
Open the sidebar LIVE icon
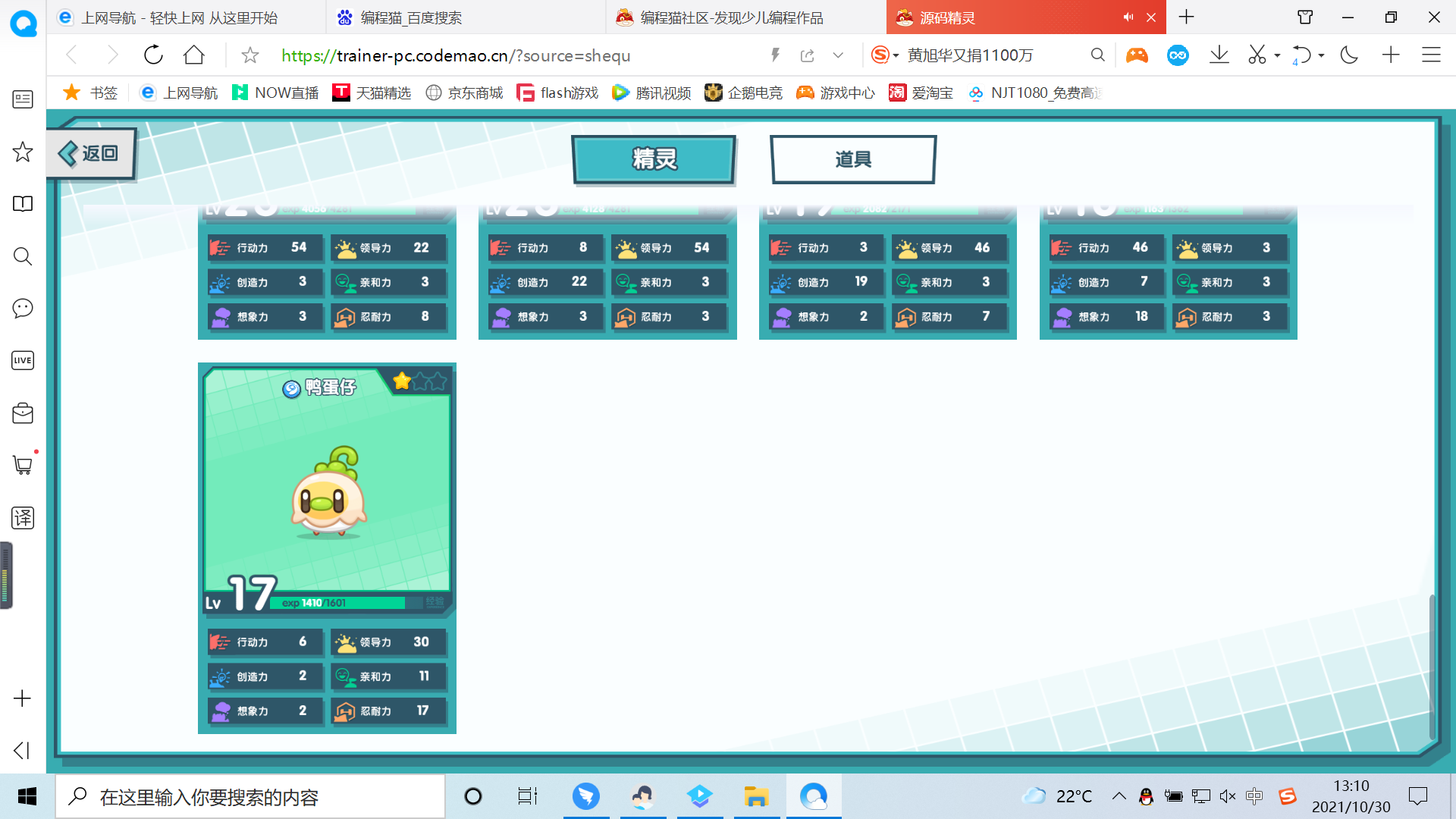[x=23, y=360]
